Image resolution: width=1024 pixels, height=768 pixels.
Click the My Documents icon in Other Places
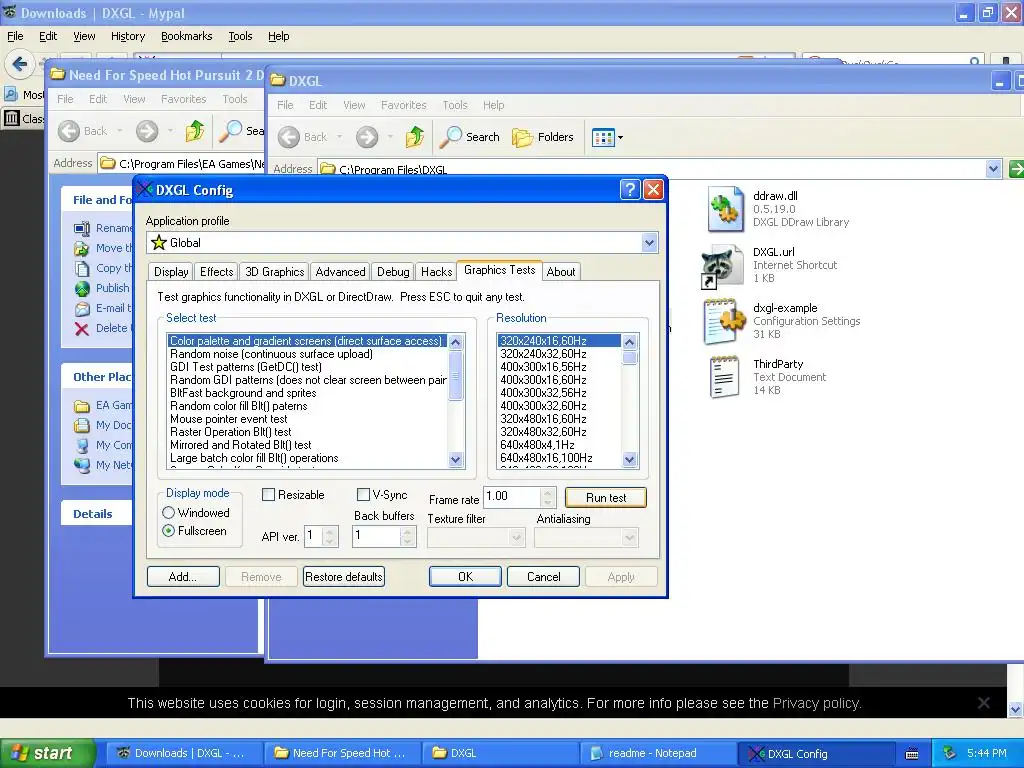click(82, 425)
